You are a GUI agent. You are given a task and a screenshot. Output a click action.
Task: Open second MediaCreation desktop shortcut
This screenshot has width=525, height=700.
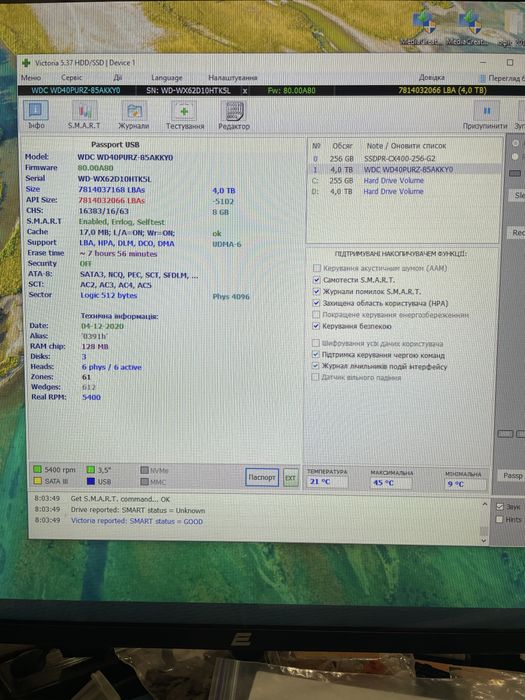tap(468, 26)
